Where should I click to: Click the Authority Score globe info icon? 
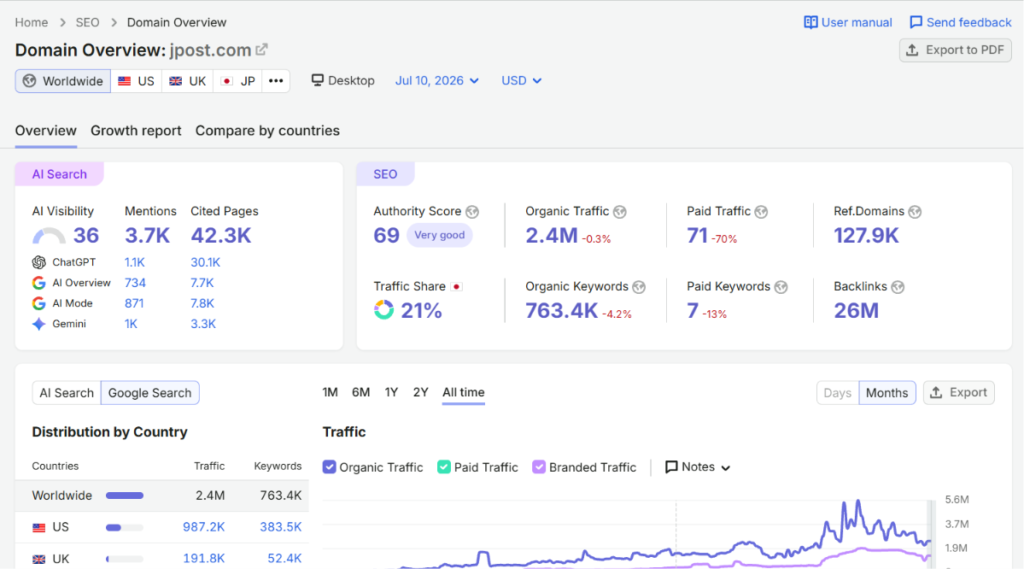coord(472,212)
